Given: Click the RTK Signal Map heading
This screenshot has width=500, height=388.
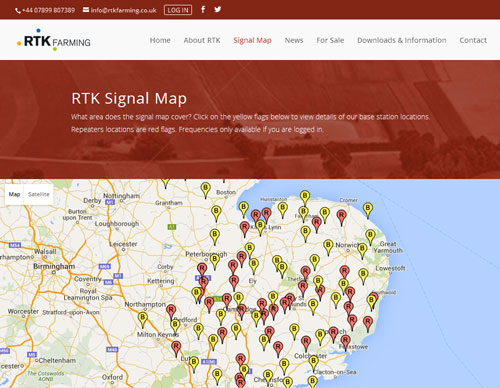Looking at the screenshot, I should coord(129,99).
